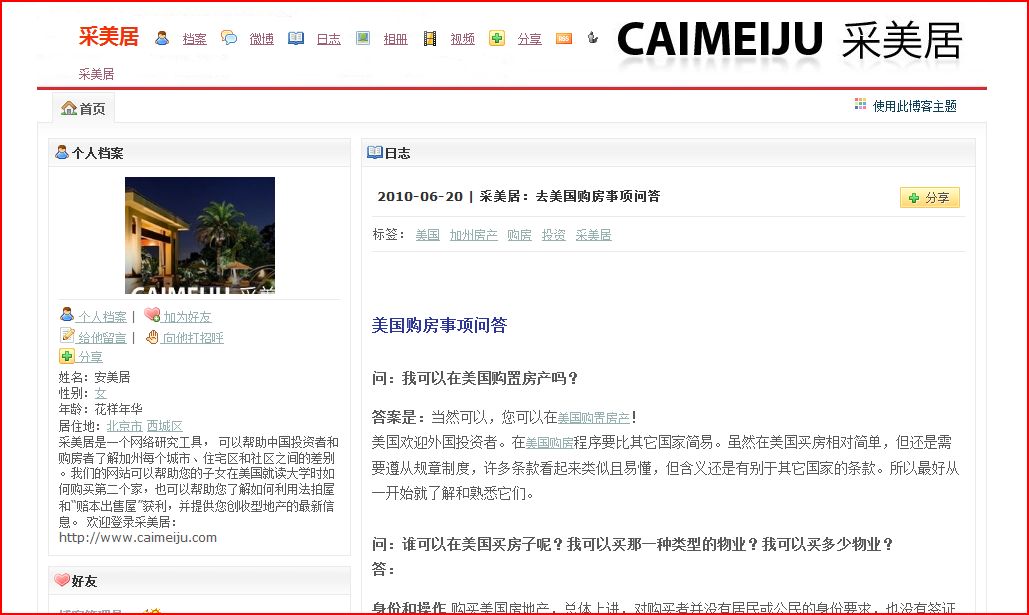Click the film strip icon beside 视频
This screenshot has width=1029, height=615.
pos(430,39)
